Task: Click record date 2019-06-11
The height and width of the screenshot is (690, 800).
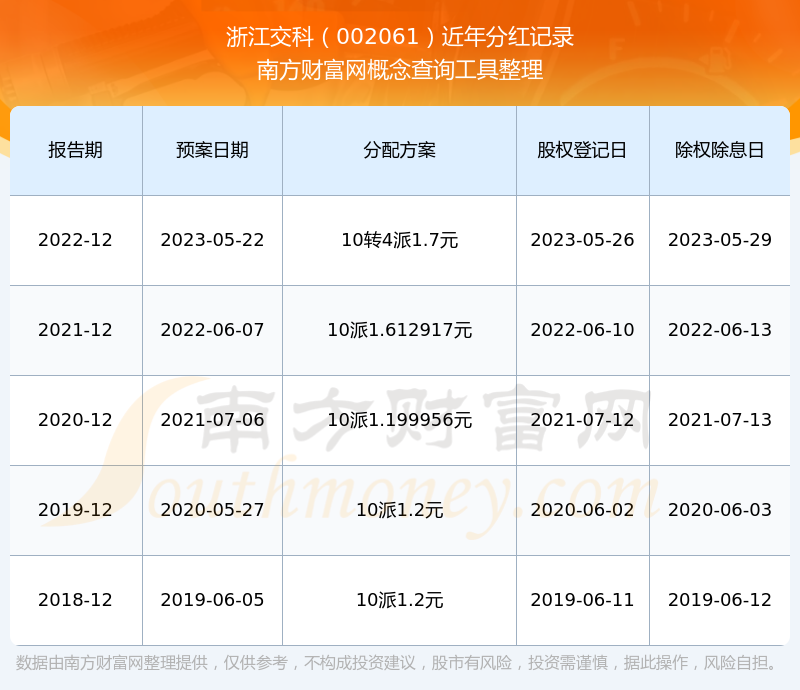Action: coord(582,600)
